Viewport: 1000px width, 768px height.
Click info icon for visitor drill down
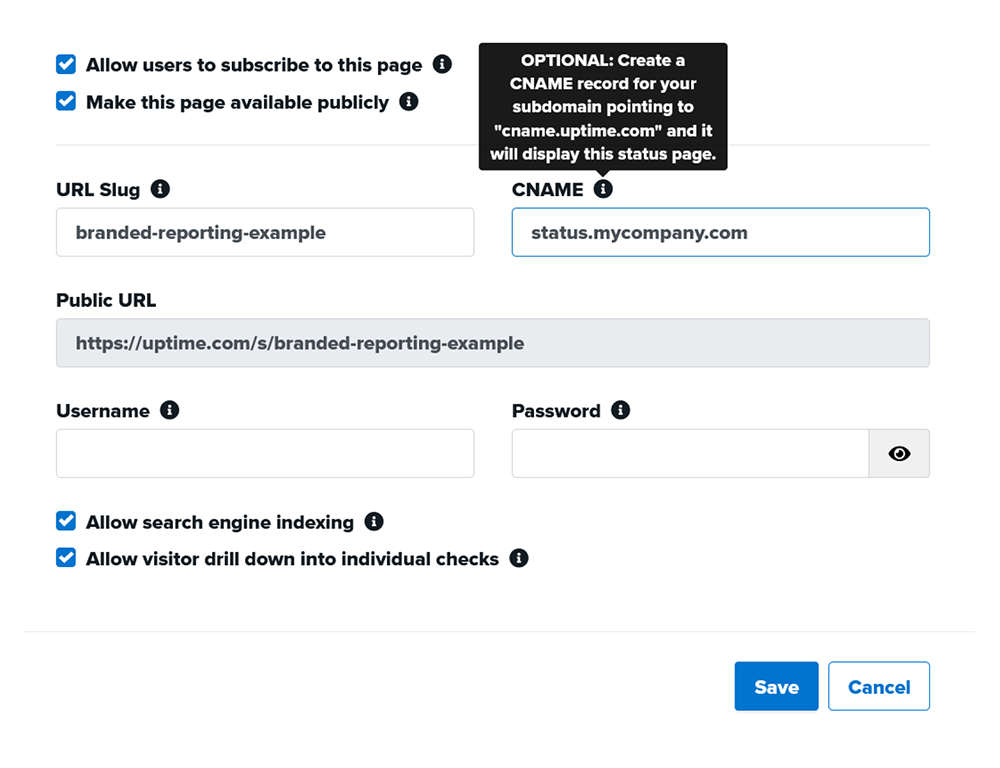[x=518, y=559]
